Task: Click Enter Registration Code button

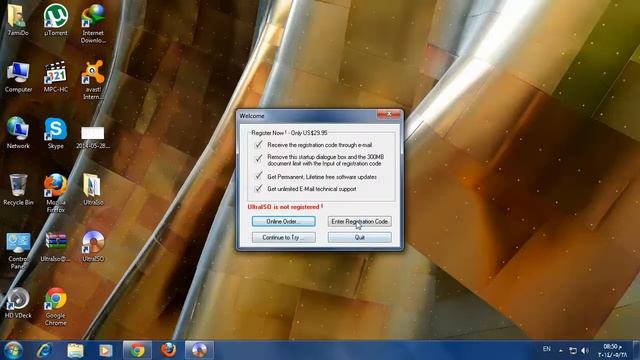Action: pos(360,221)
